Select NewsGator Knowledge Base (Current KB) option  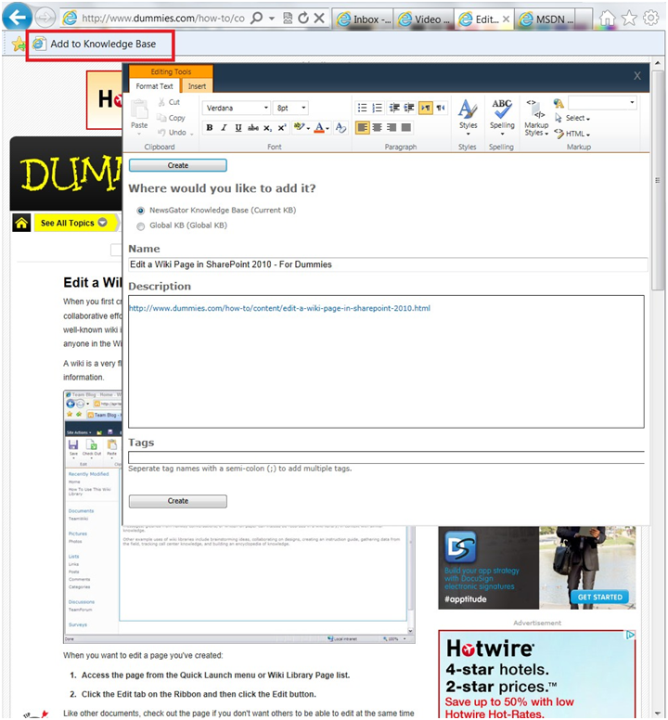pos(141,211)
